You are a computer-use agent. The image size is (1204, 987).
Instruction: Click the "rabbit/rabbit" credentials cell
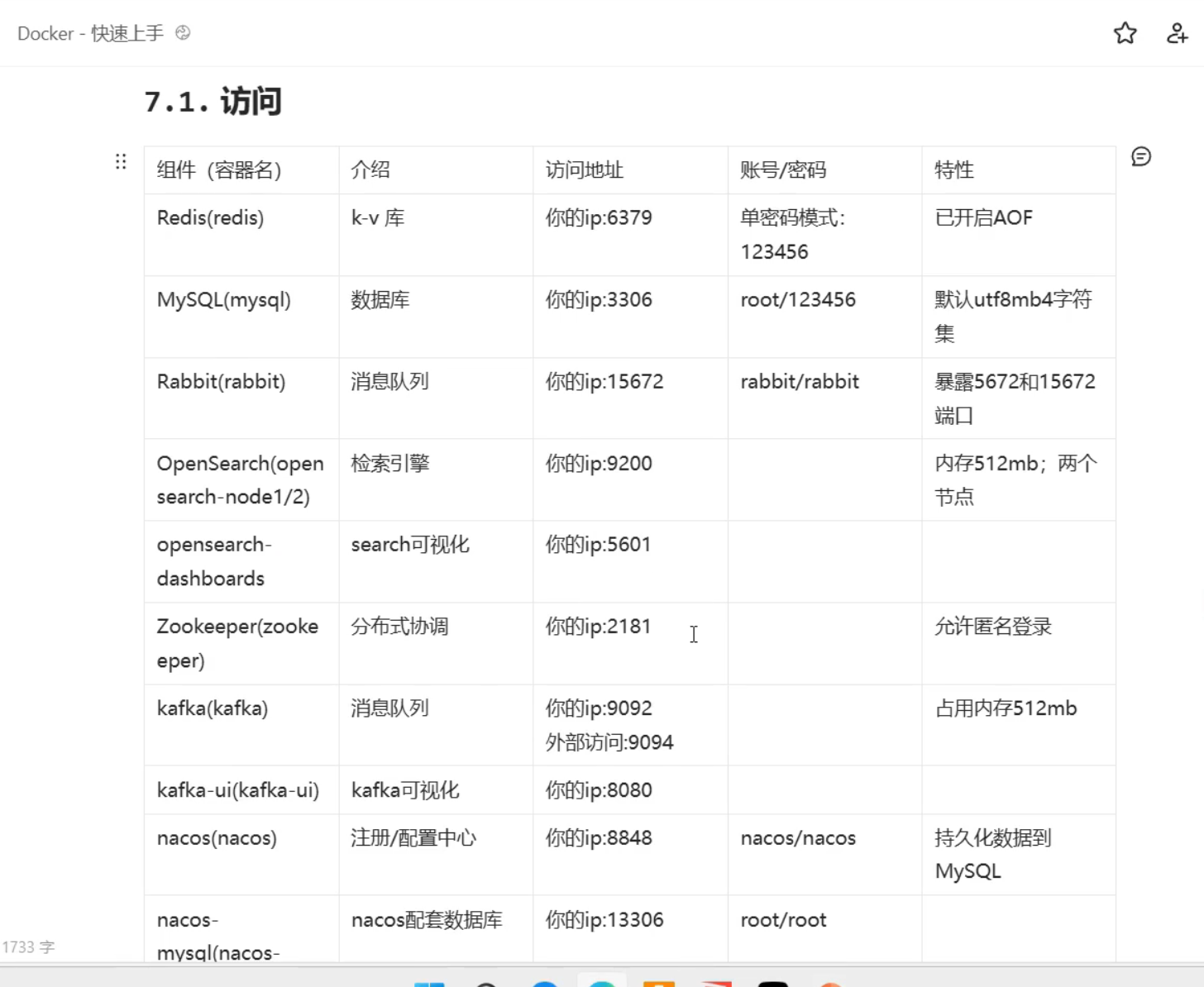tap(824, 398)
